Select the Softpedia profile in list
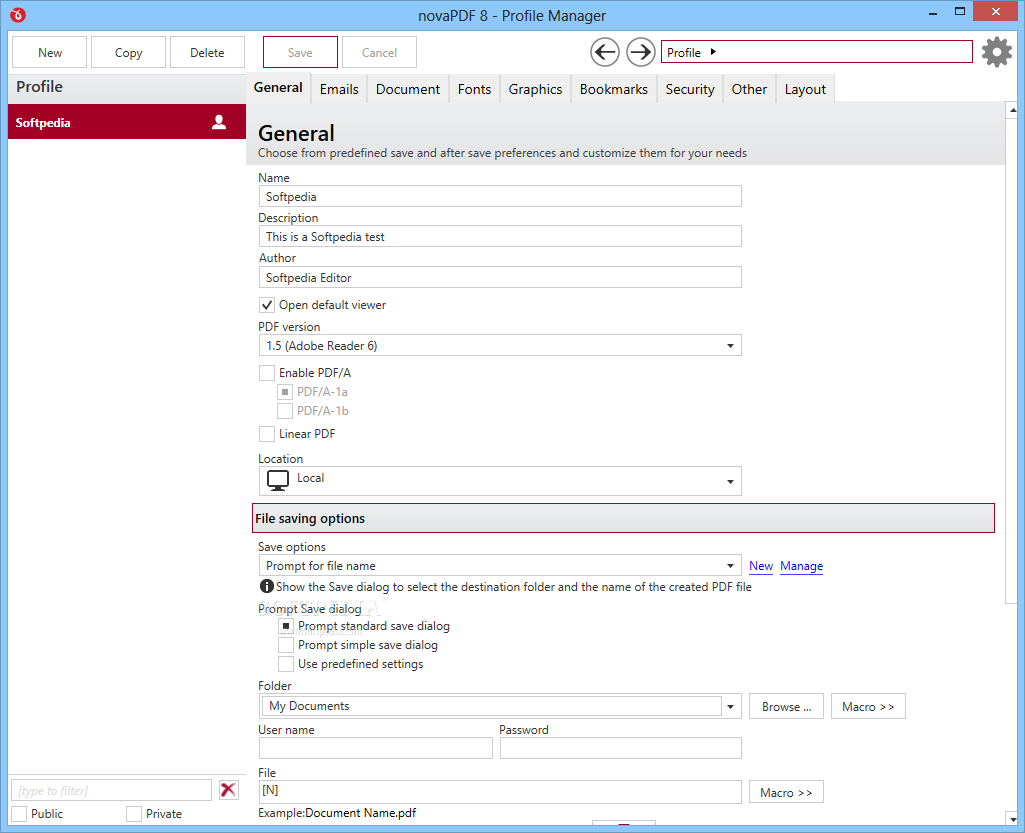The image size is (1025, 833). point(127,122)
